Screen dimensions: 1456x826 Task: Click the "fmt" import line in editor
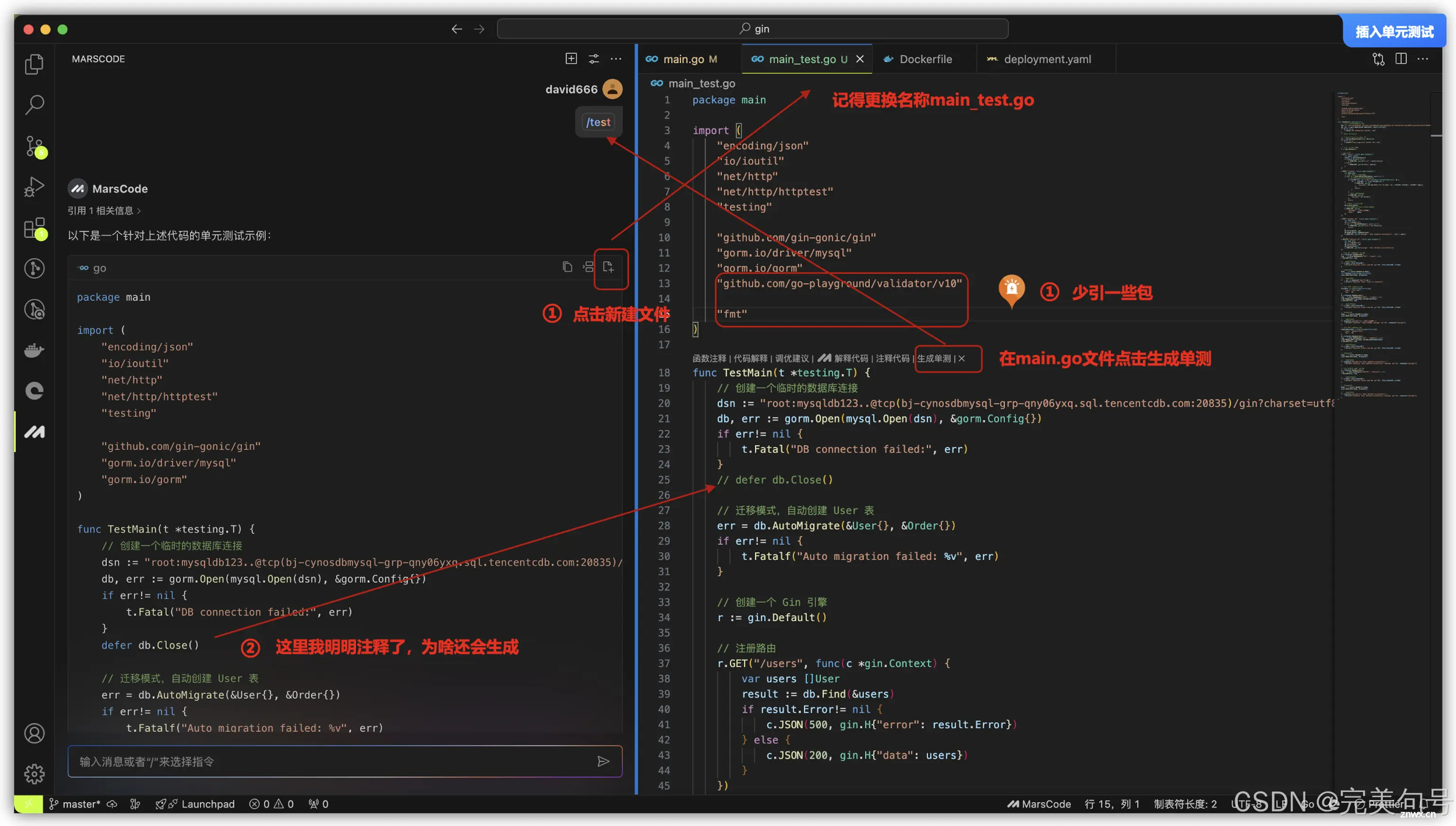point(732,314)
